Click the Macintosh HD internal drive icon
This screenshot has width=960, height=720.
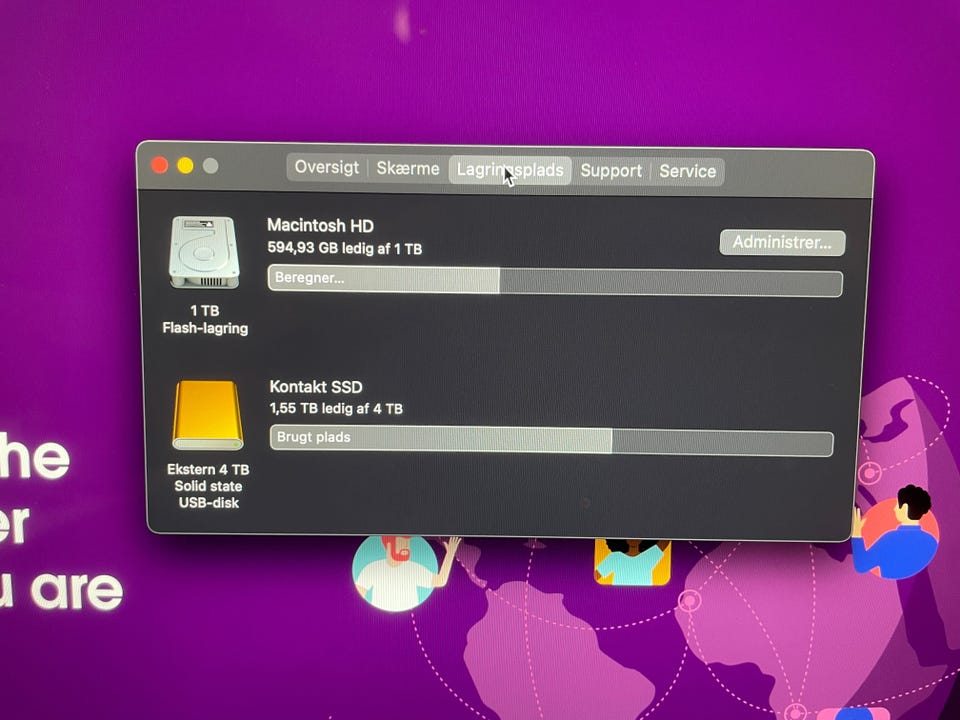(x=204, y=252)
